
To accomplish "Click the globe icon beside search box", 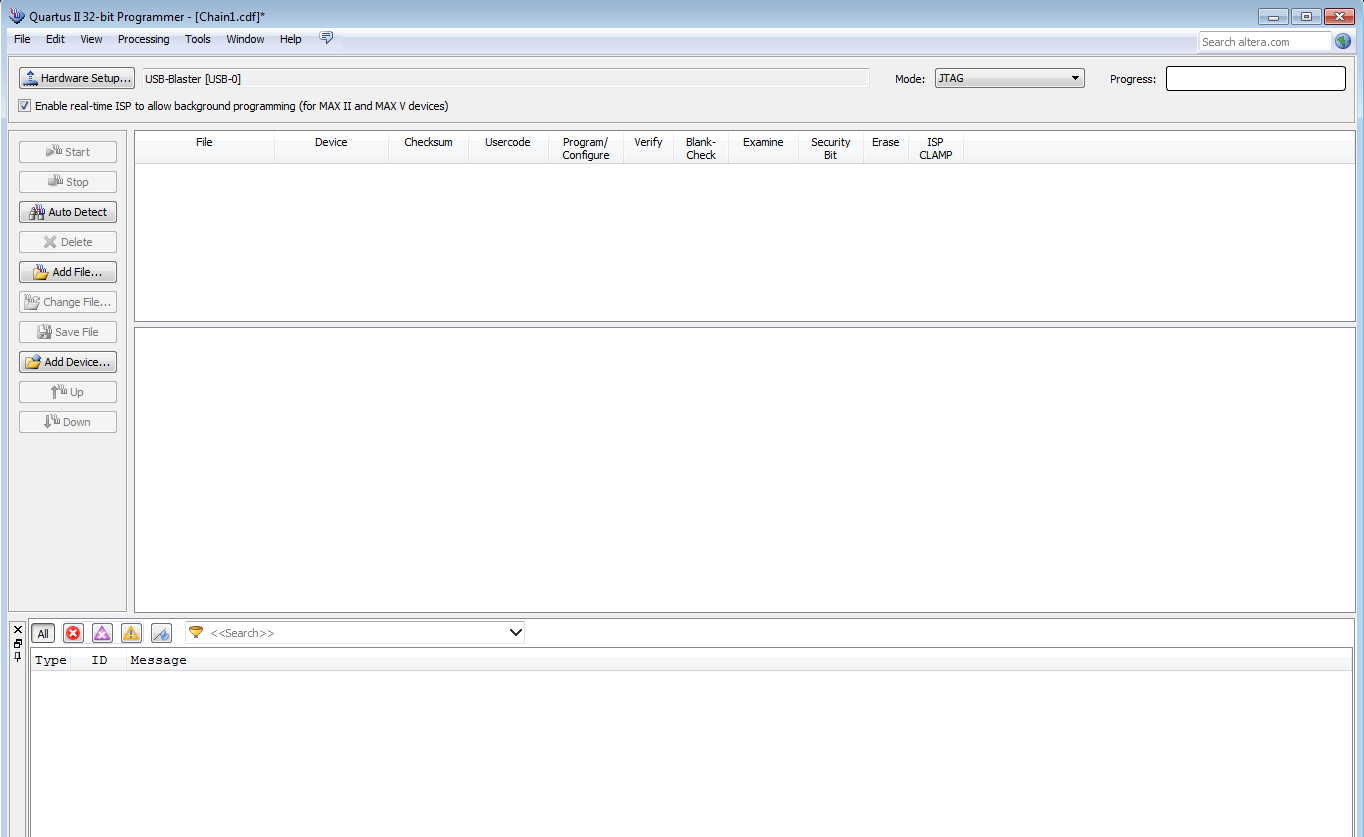I will click(x=1343, y=41).
